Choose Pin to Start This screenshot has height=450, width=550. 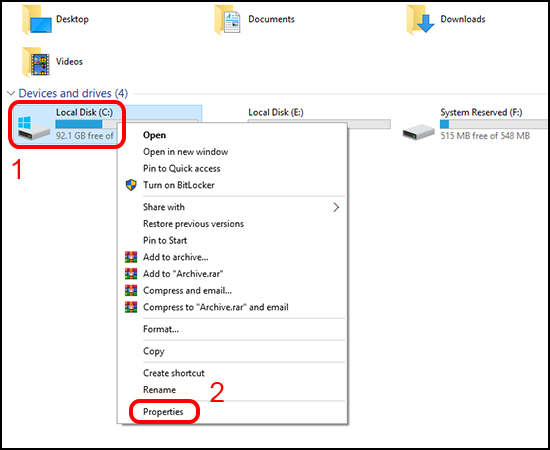coord(165,240)
